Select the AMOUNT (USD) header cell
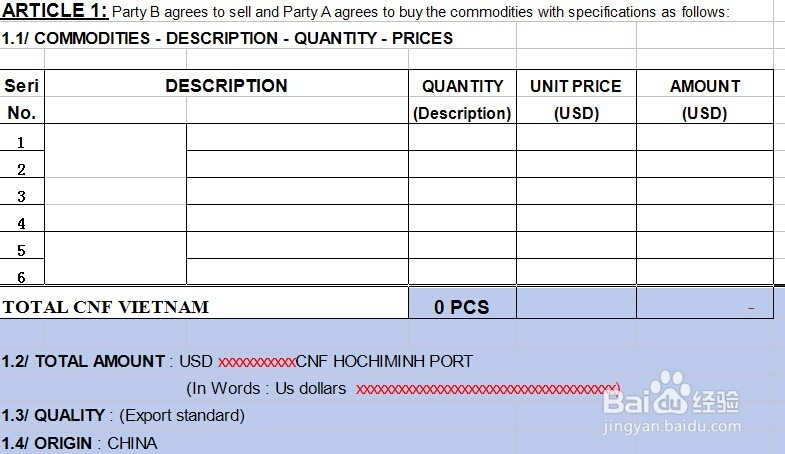 705,98
